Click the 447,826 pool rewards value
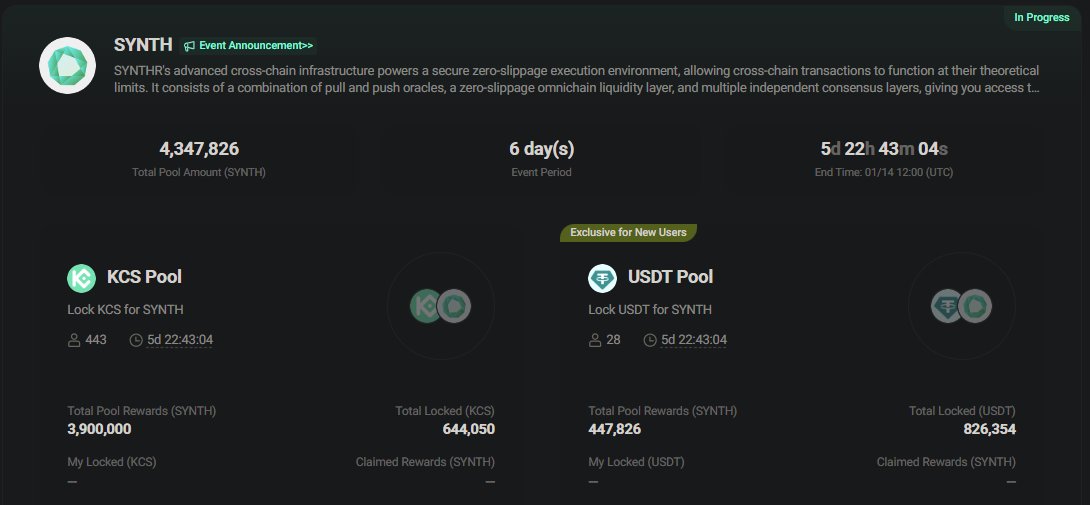Viewport: 1090px width, 505px height. point(615,429)
